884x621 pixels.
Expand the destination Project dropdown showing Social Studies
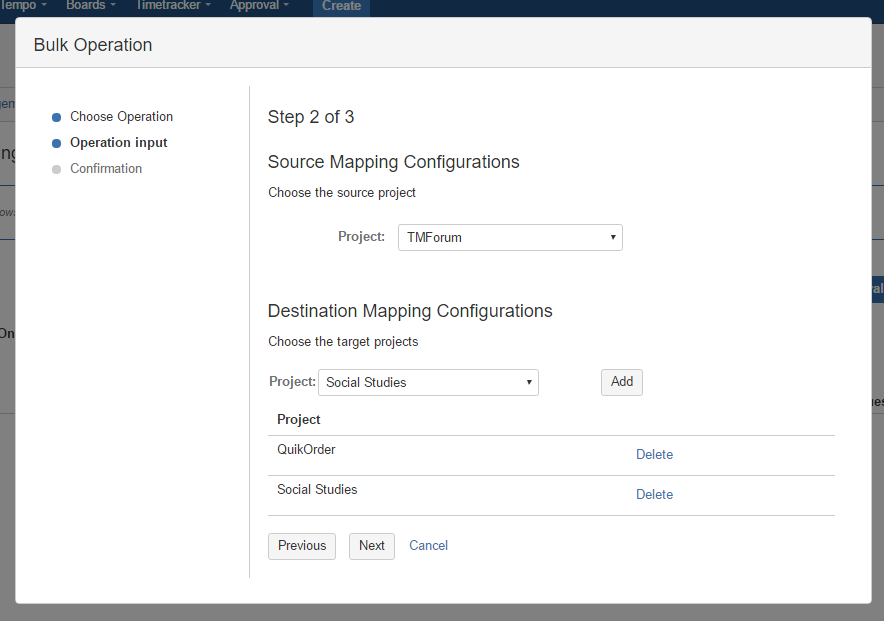(x=428, y=382)
